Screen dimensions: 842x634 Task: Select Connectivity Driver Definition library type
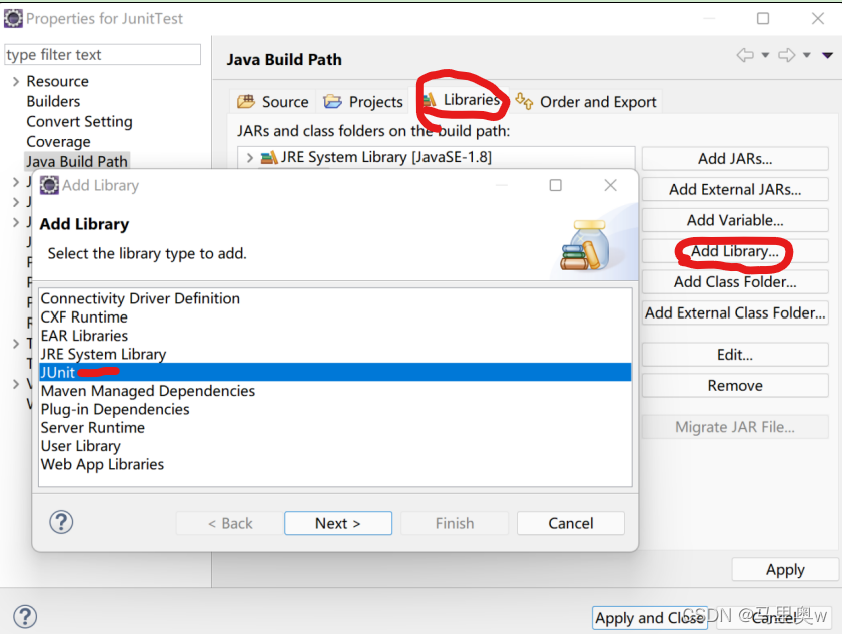140,298
